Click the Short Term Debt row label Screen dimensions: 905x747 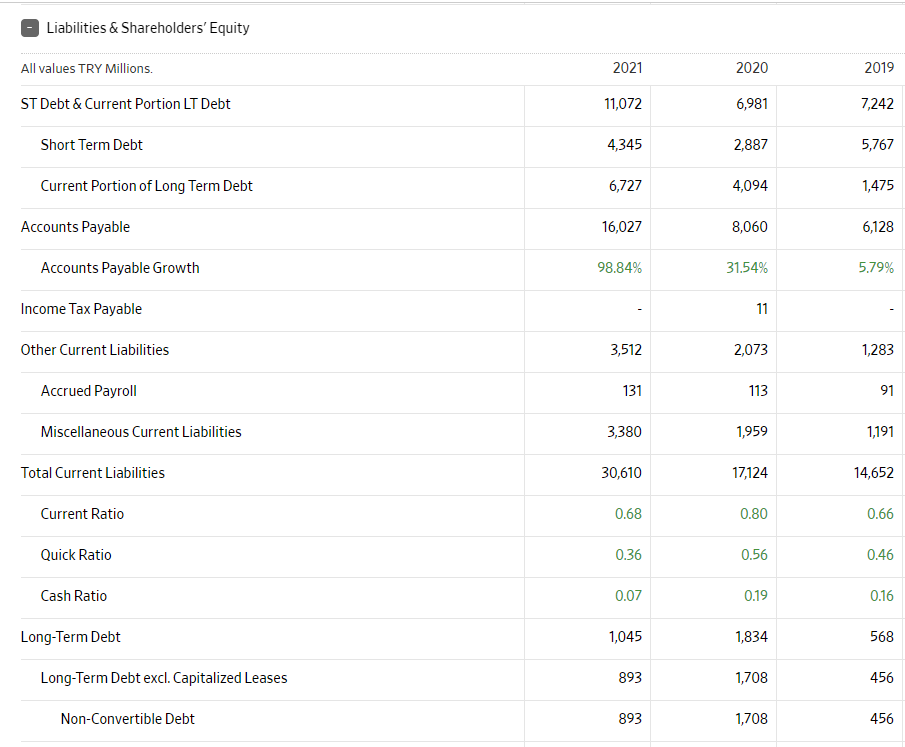click(92, 144)
